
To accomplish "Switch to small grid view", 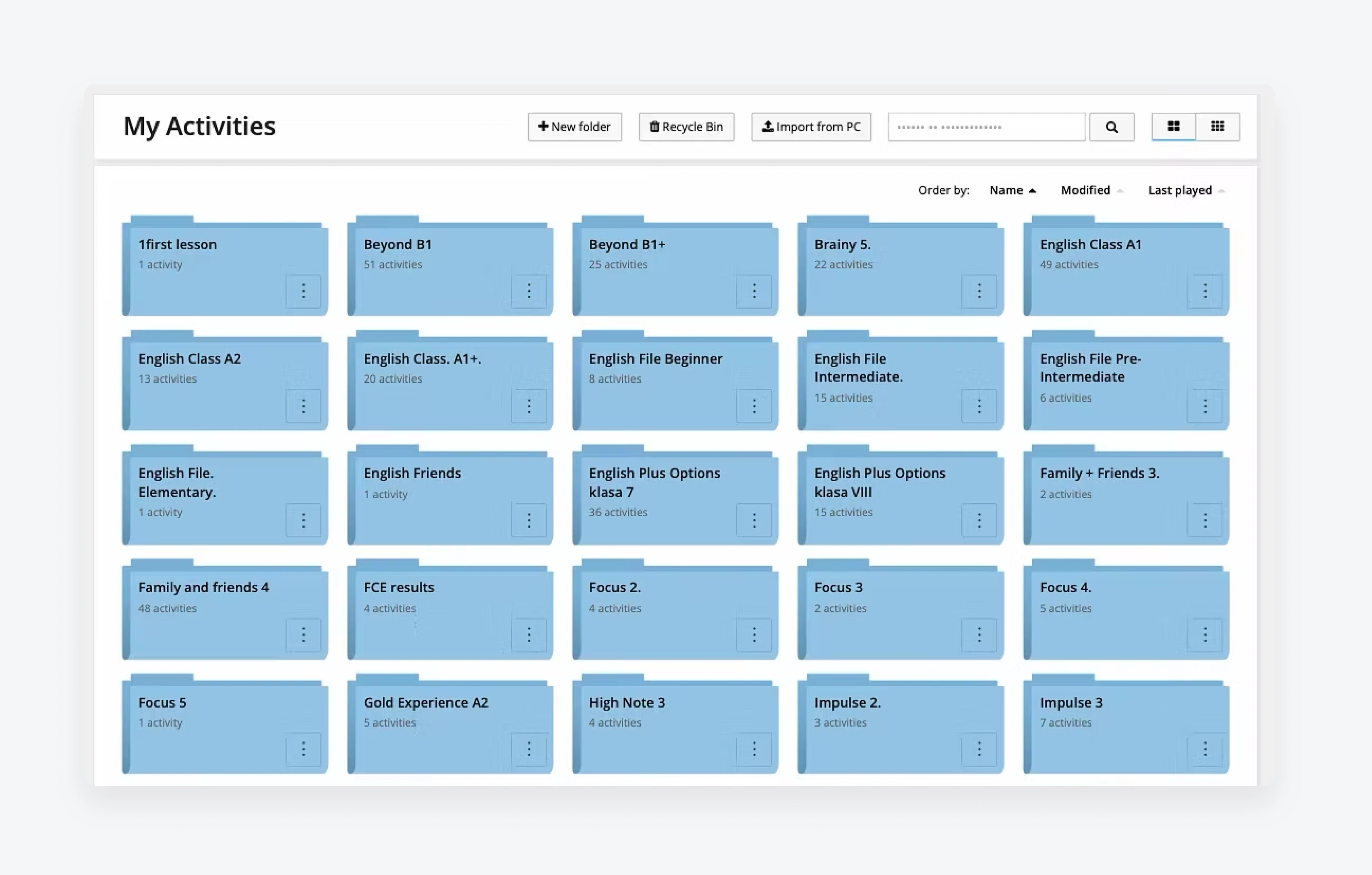I will (x=1217, y=127).
